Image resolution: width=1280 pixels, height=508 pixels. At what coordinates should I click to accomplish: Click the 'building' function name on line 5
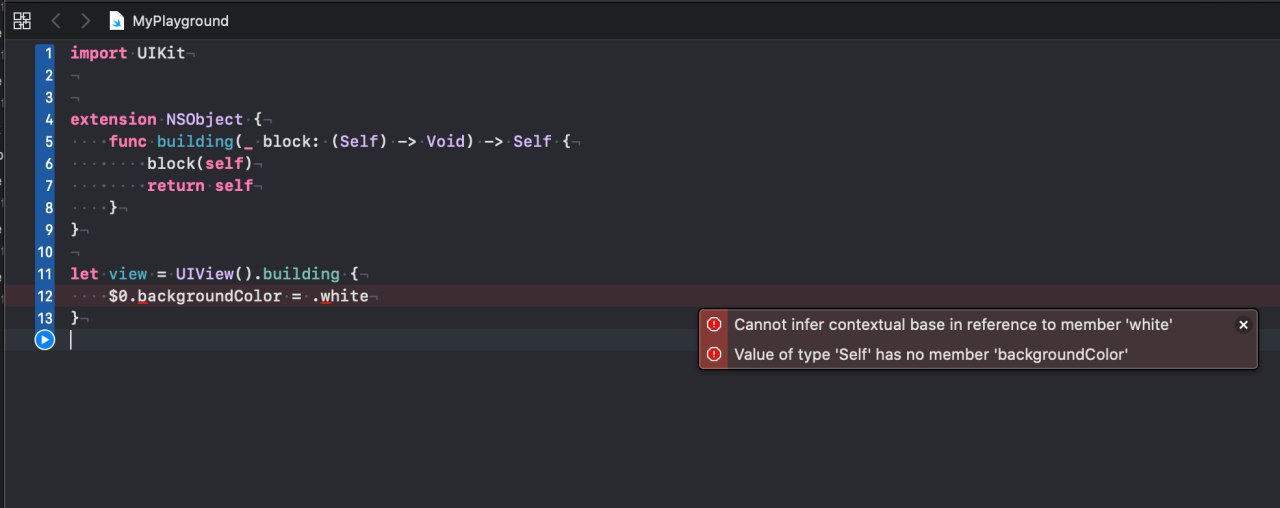click(195, 142)
